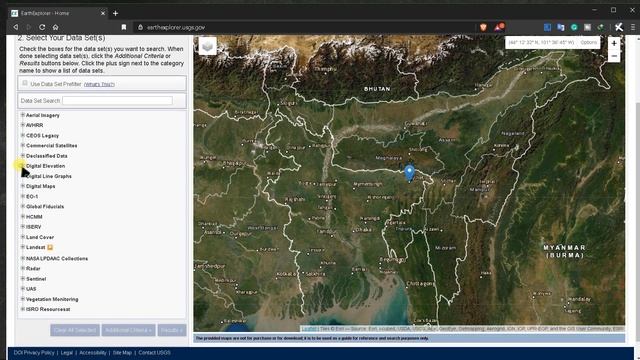Zoom in on the map with plus button

pyautogui.click(x=614, y=43)
